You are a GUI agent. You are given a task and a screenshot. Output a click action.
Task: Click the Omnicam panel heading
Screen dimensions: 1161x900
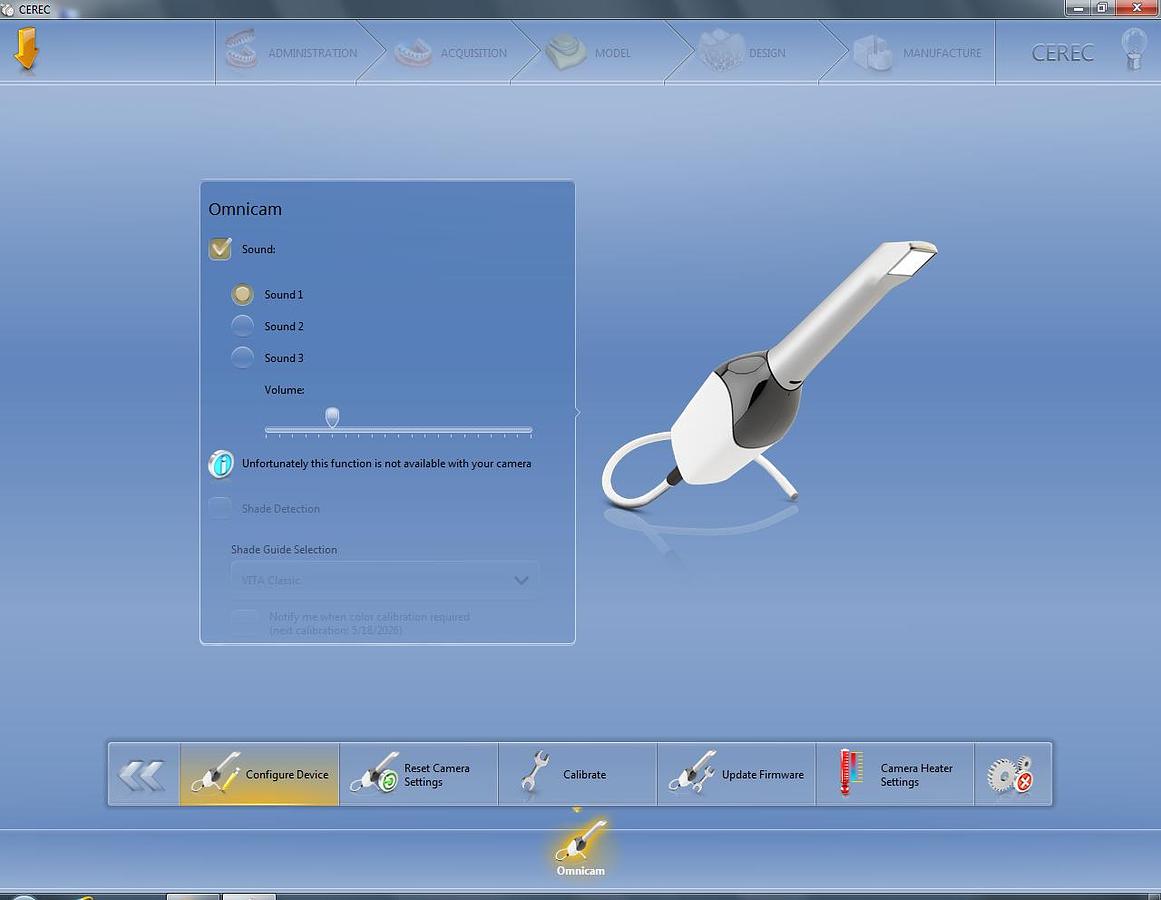click(x=245, y=209)
